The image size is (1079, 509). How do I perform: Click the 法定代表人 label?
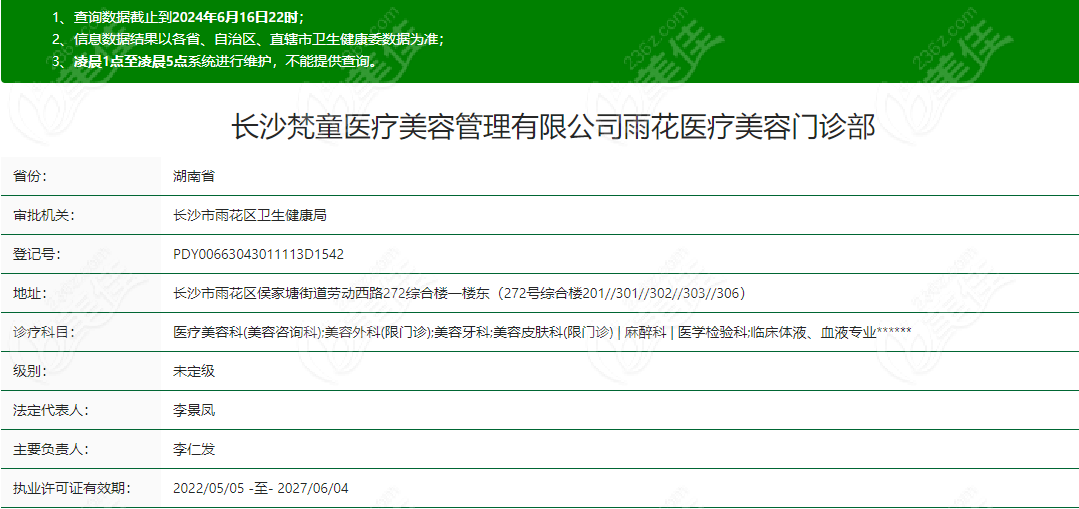click(x=50, y=411)
